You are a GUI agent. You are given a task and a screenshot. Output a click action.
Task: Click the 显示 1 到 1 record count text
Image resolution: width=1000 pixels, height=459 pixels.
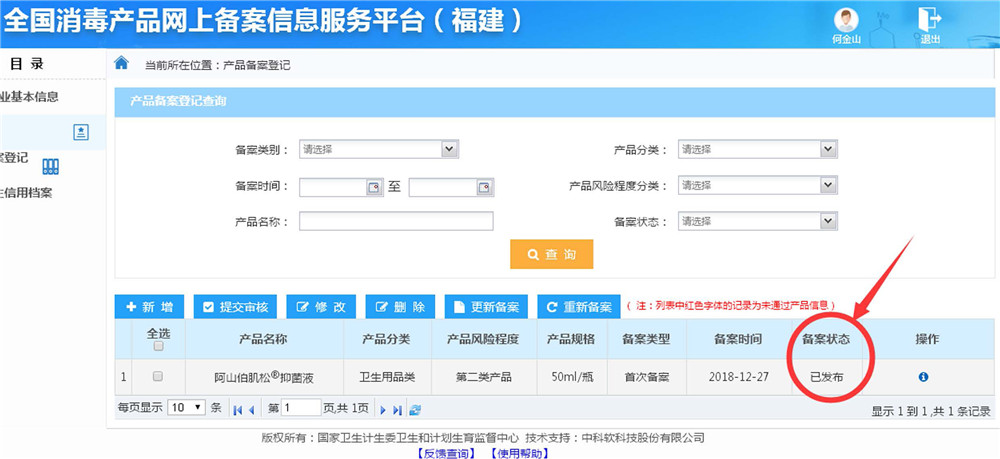click(x=931, y=411)
